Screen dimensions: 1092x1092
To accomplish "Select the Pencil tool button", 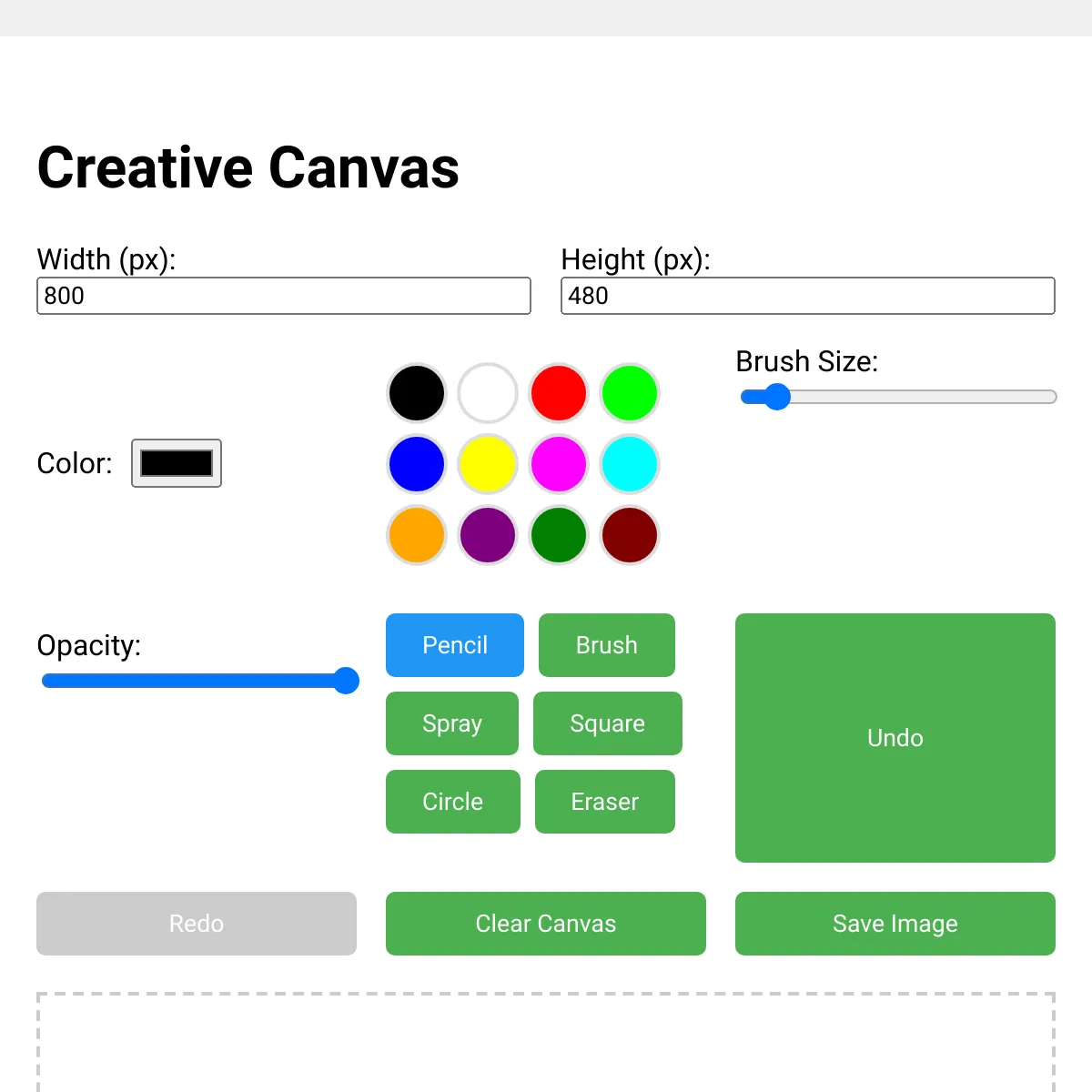I will click(455, 645).
